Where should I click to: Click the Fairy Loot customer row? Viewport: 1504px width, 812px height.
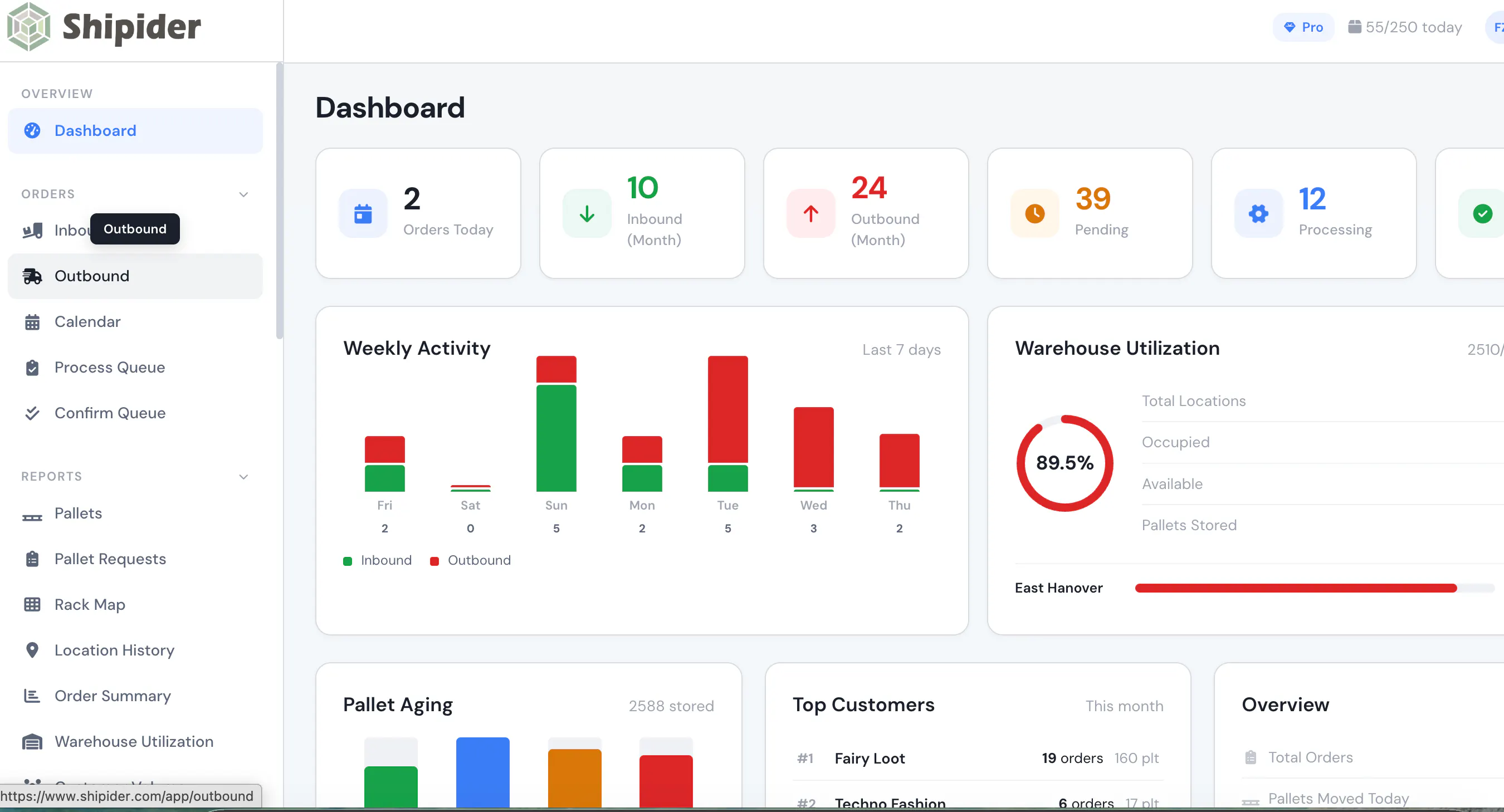pyautogui.click(x=978, y=758)
